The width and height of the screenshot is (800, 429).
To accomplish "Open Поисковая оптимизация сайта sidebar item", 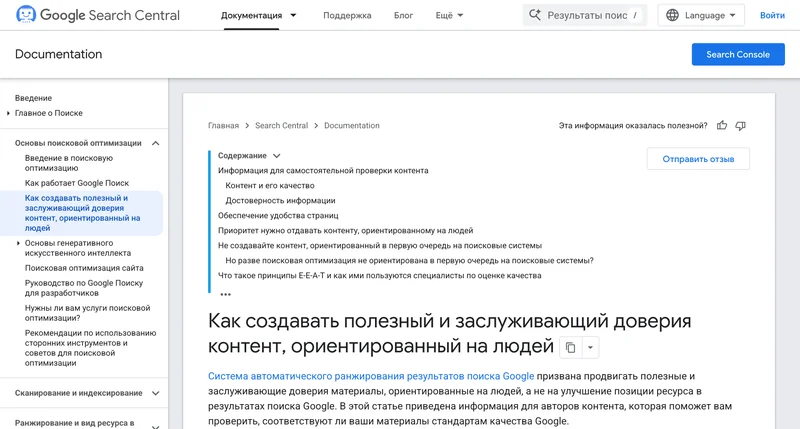I will (84, 268).
